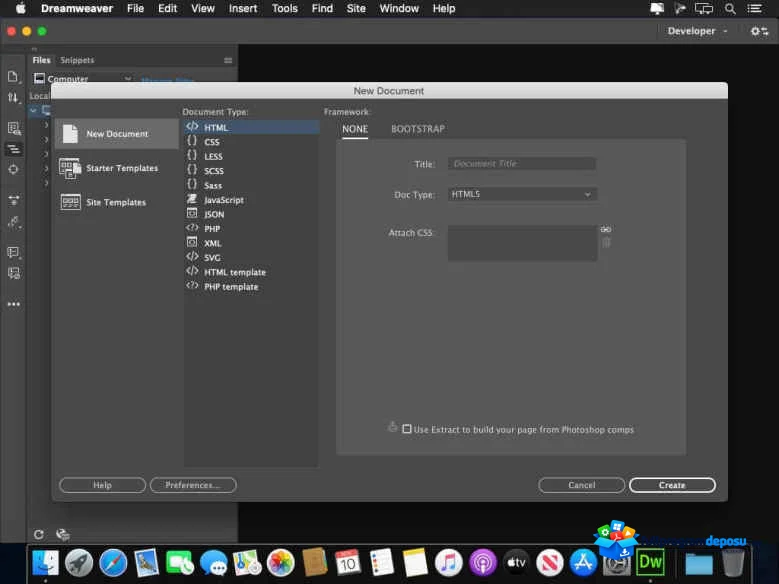Viewport: 779px width, 584px height.
Task: Click the Remove Comment toolbar icon
Action: click(14, 273)
